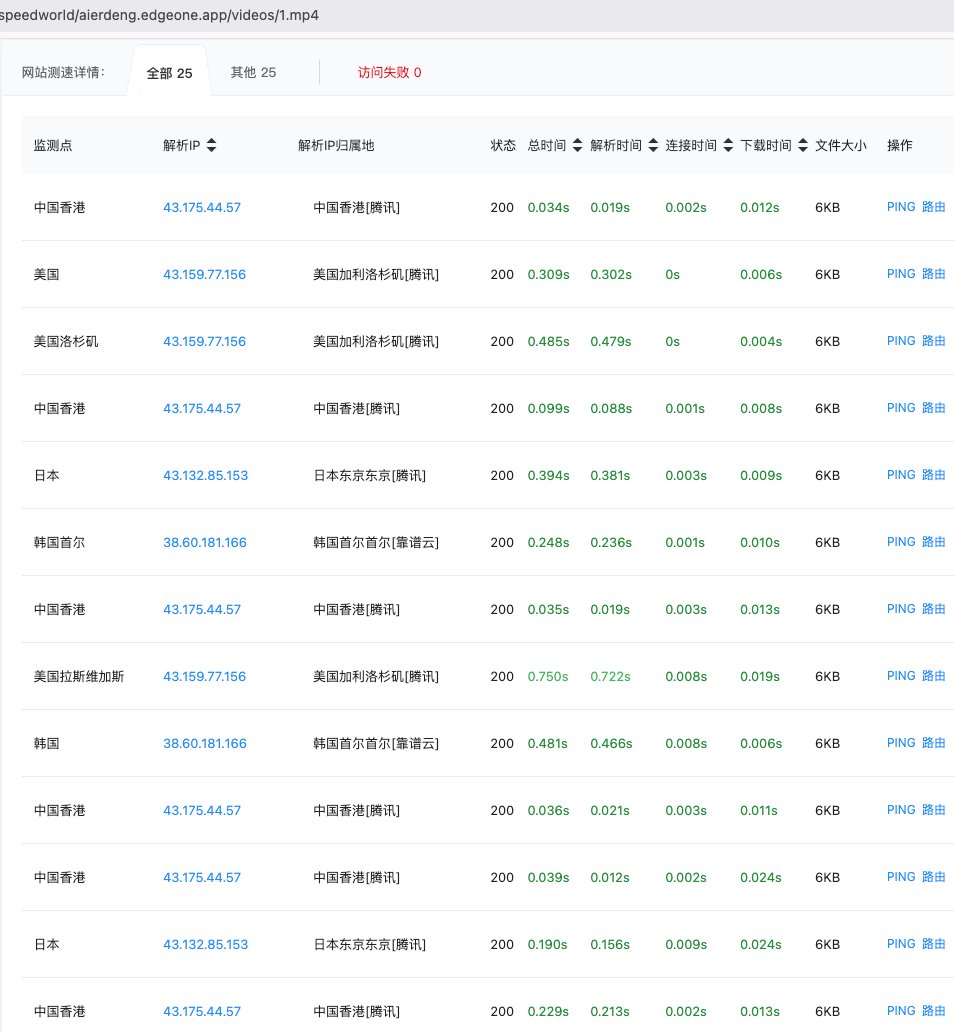The width and height of the screenshot is (954, 1032).
Task: Open 路由 for the 韩国 0.481s row
Action: [934, 743]
